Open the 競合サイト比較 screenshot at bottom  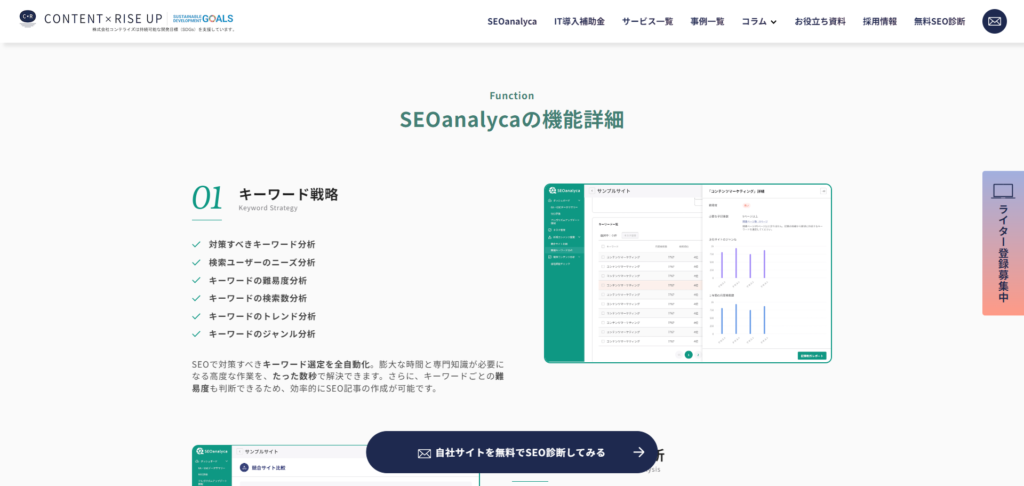(x=336, y=466)
